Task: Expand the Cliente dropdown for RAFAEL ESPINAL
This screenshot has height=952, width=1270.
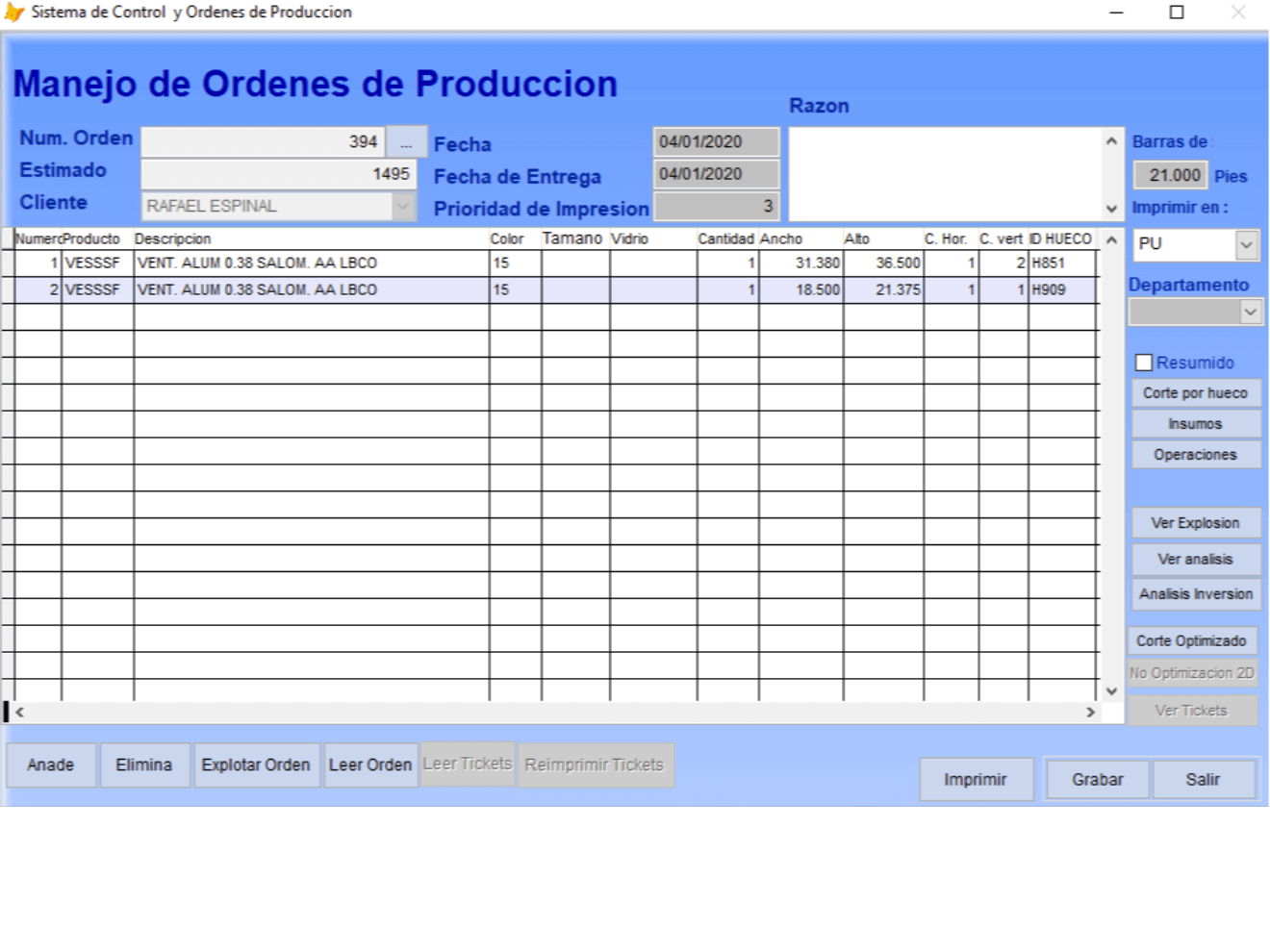Action: (405, 205)
